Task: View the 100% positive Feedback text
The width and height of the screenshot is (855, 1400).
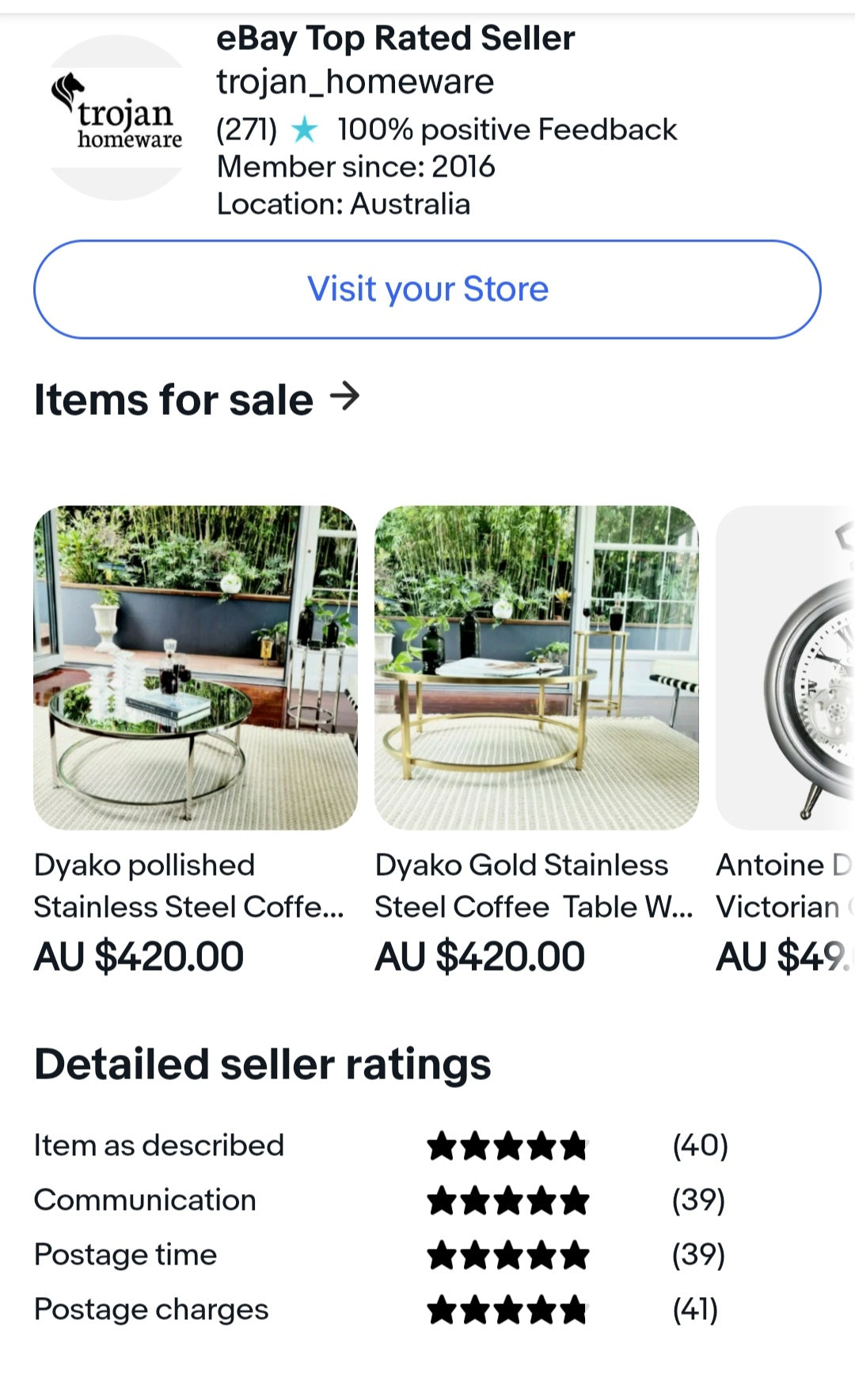Action: coord(507,129)
